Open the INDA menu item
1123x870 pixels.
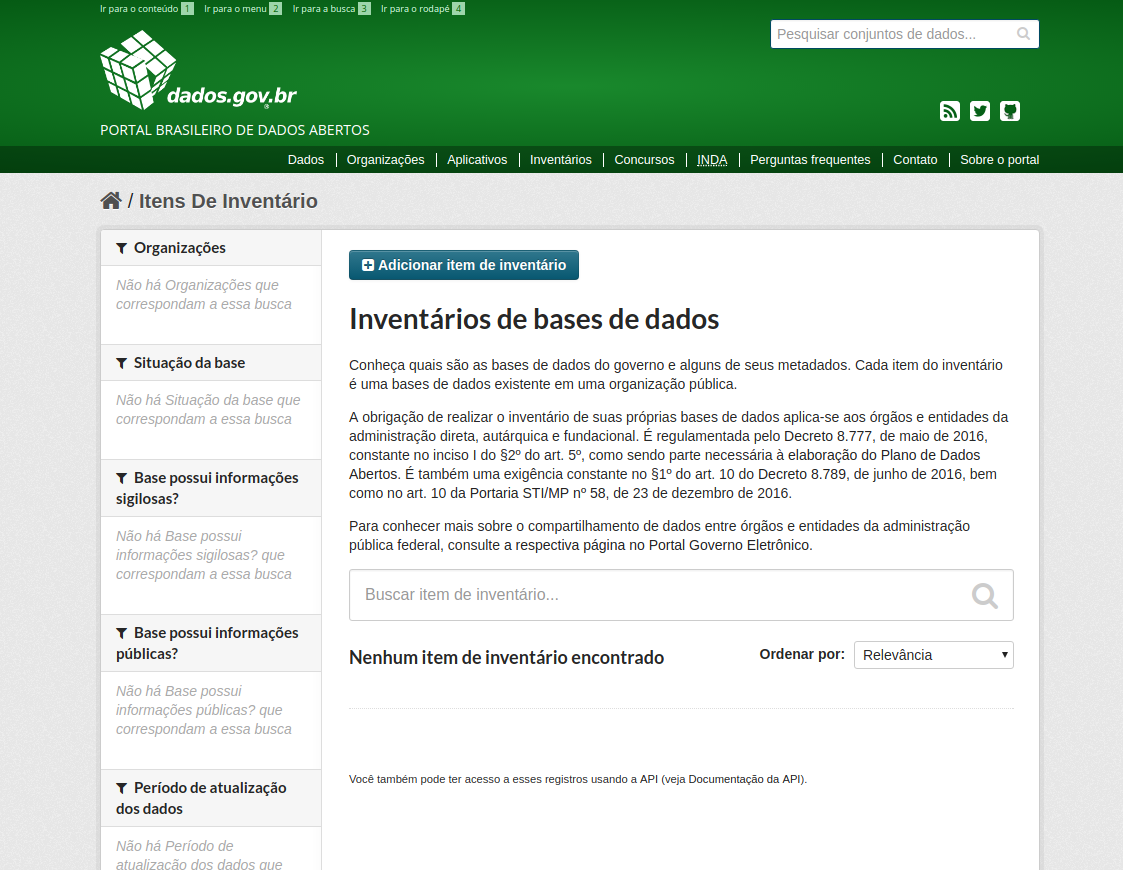coord(712,160)
